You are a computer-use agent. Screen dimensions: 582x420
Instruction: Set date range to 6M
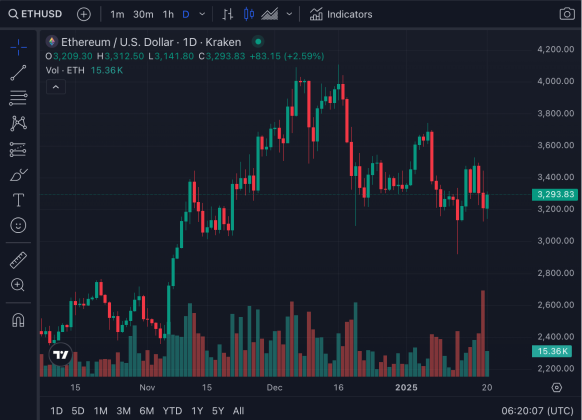coord(147,411)
